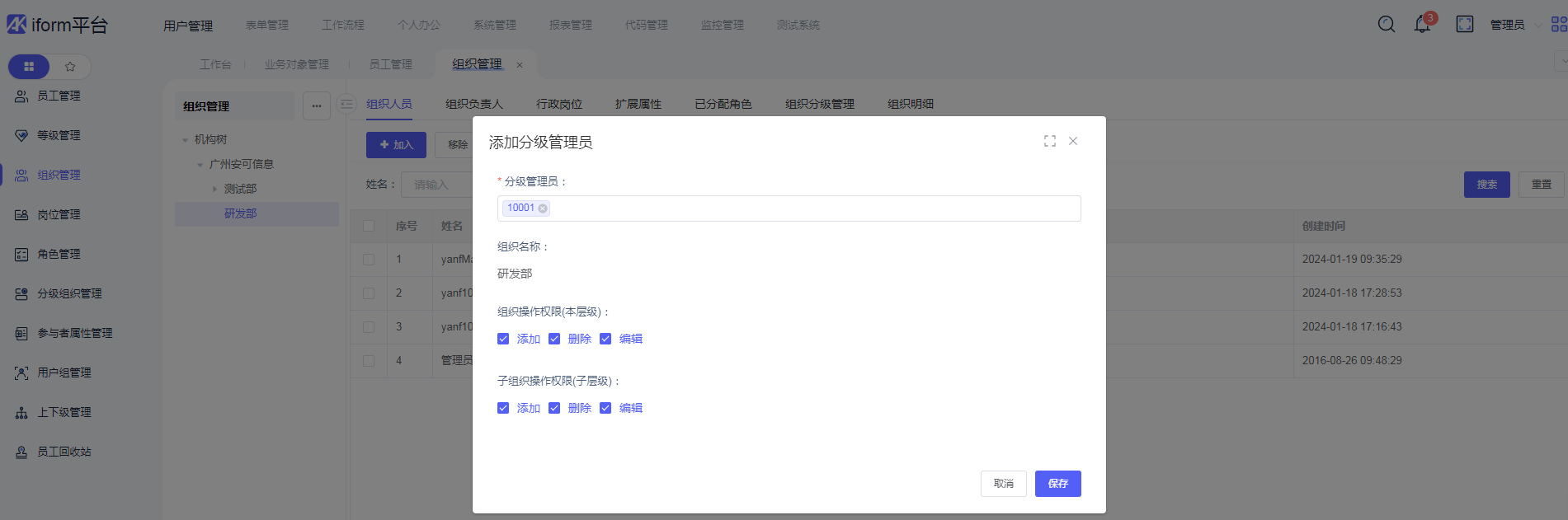Select 研发部 in the organization tree
1568x520 pixels.
point(240,213)
